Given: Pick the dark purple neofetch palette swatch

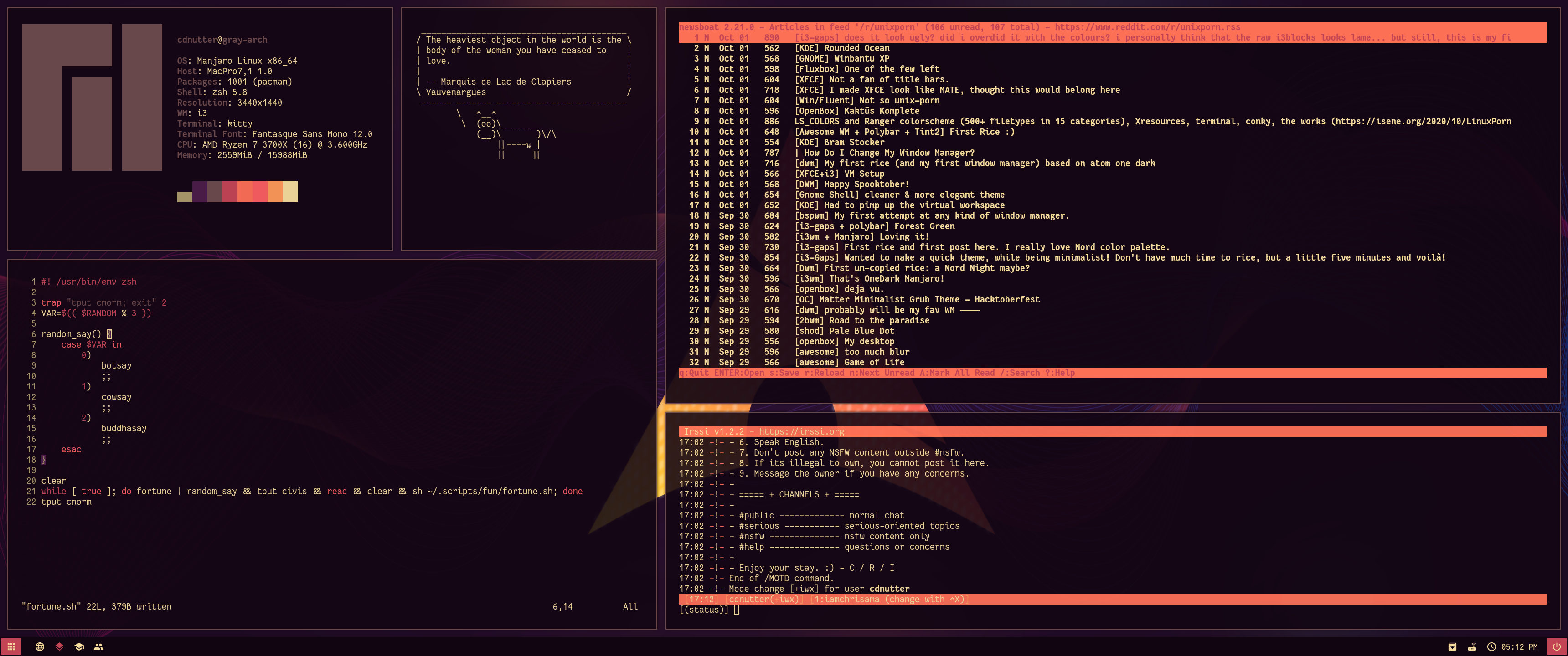Looking at the screenshot, I should pyautogui.click(x=200, y=192).
